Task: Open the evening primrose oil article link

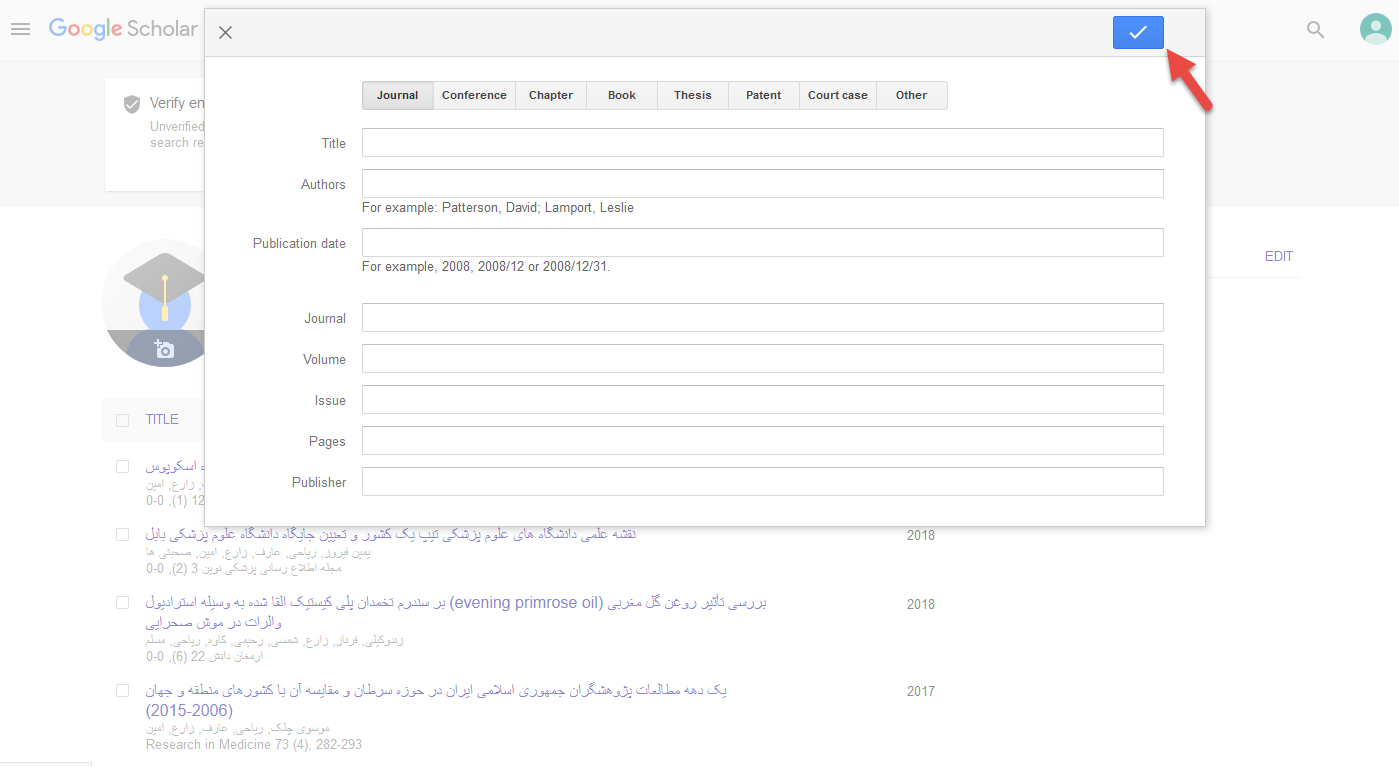Action: click(456, 603)
